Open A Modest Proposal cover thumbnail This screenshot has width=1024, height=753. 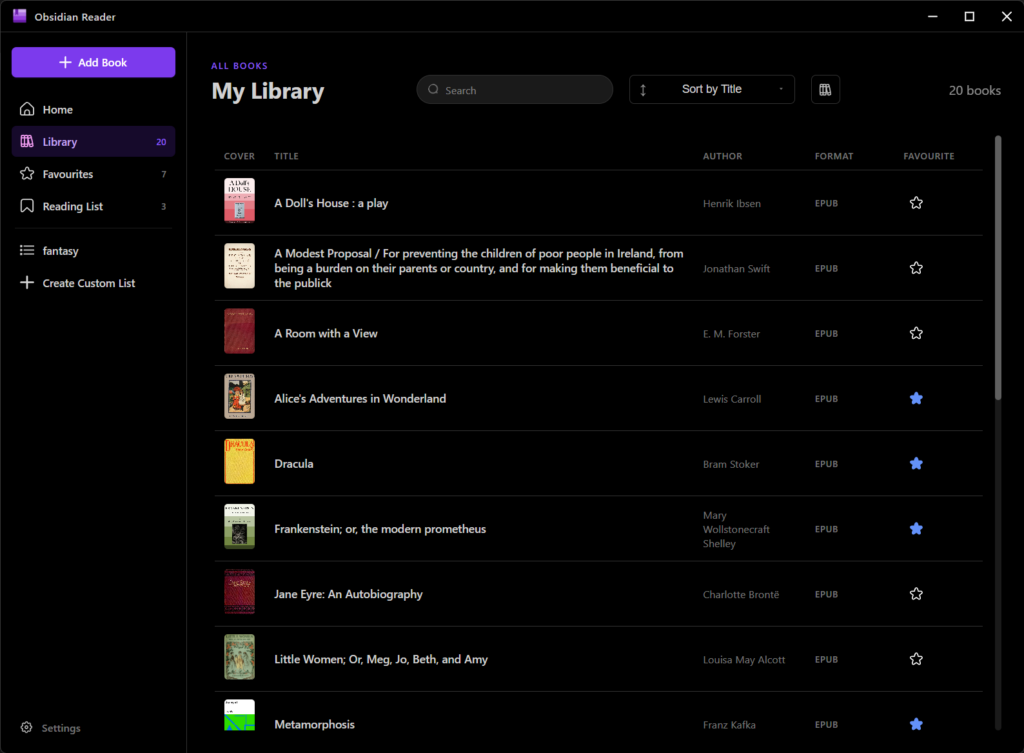240,266
